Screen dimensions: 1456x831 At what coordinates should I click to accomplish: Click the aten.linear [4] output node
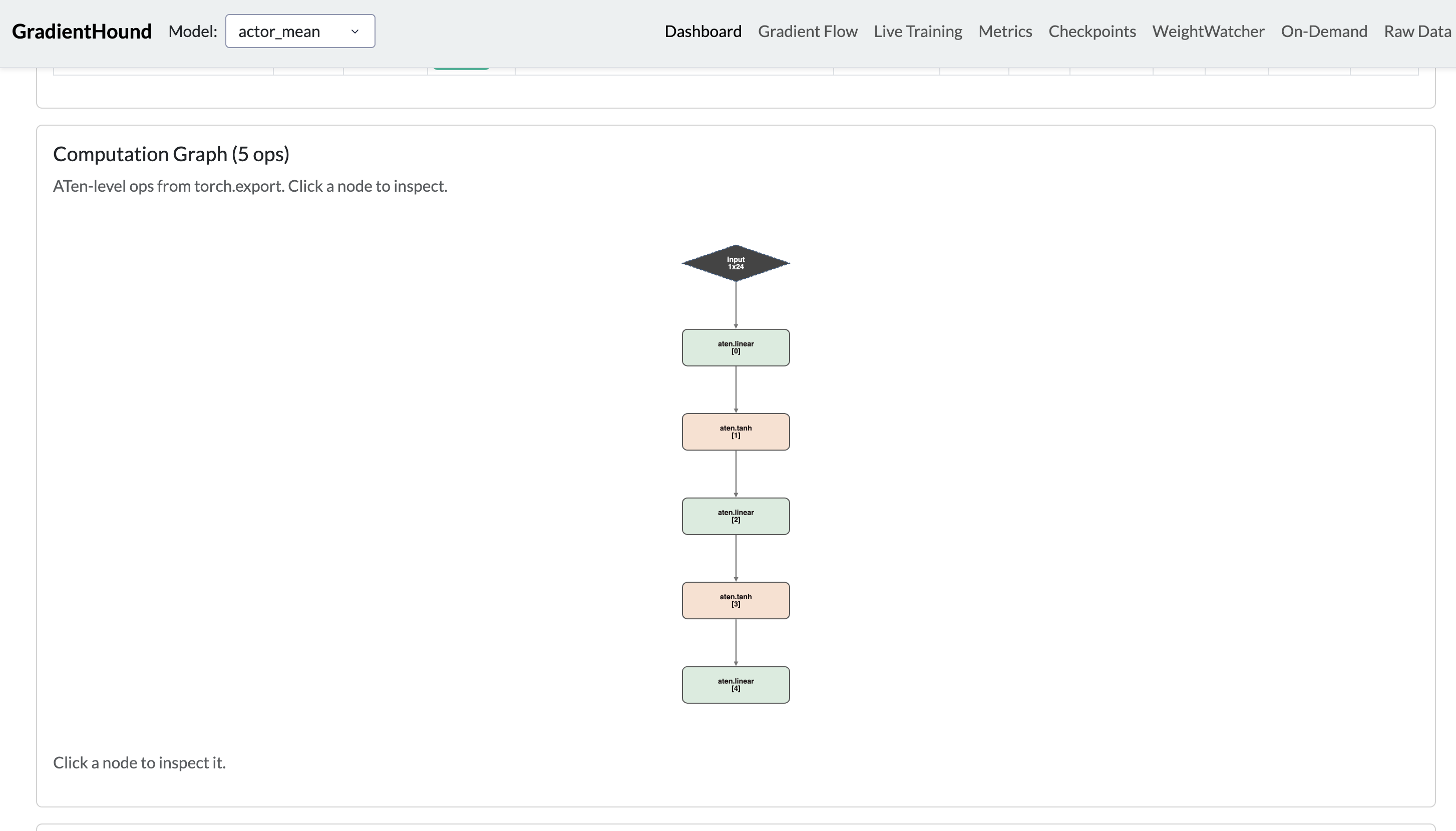(x=736, y=685)
